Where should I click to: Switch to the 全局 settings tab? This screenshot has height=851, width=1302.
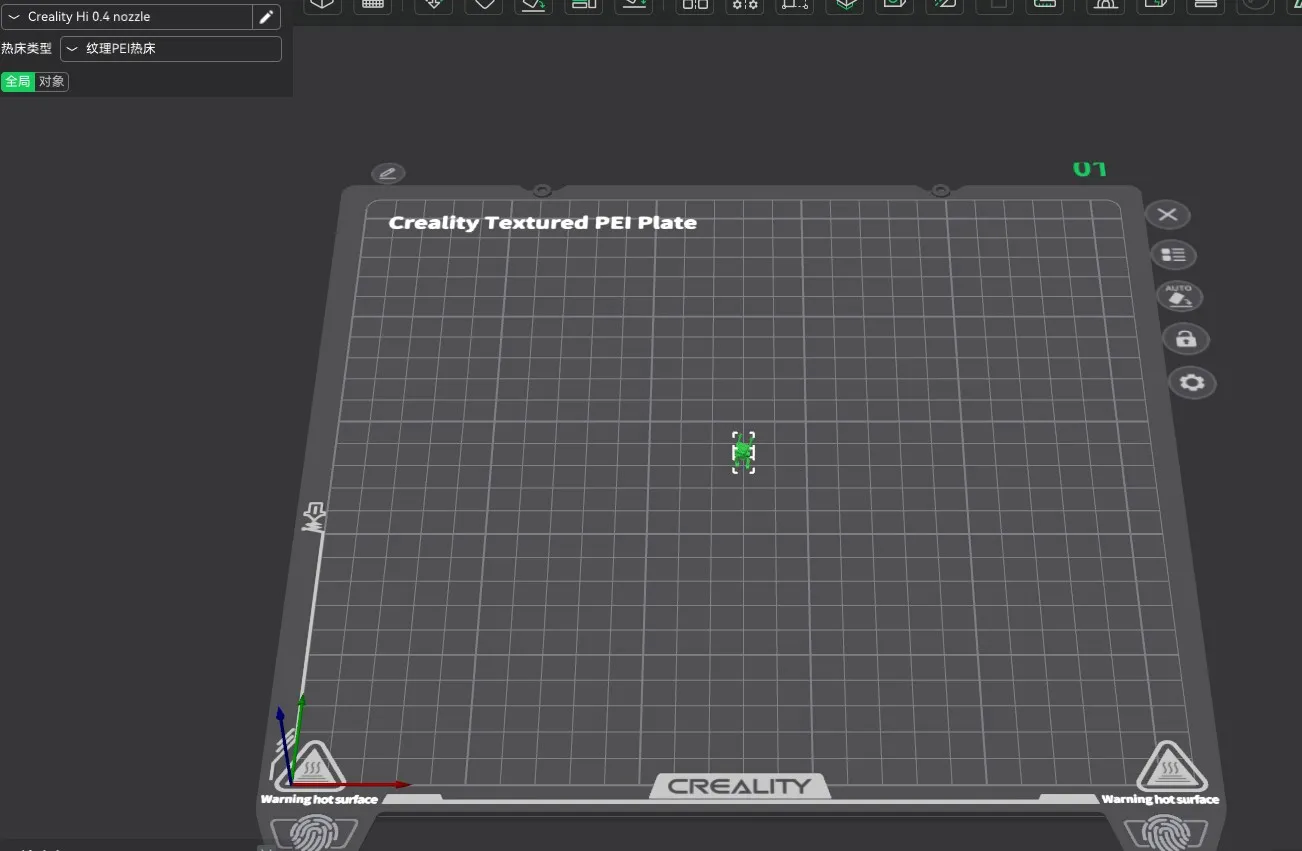tap(18, 82)
